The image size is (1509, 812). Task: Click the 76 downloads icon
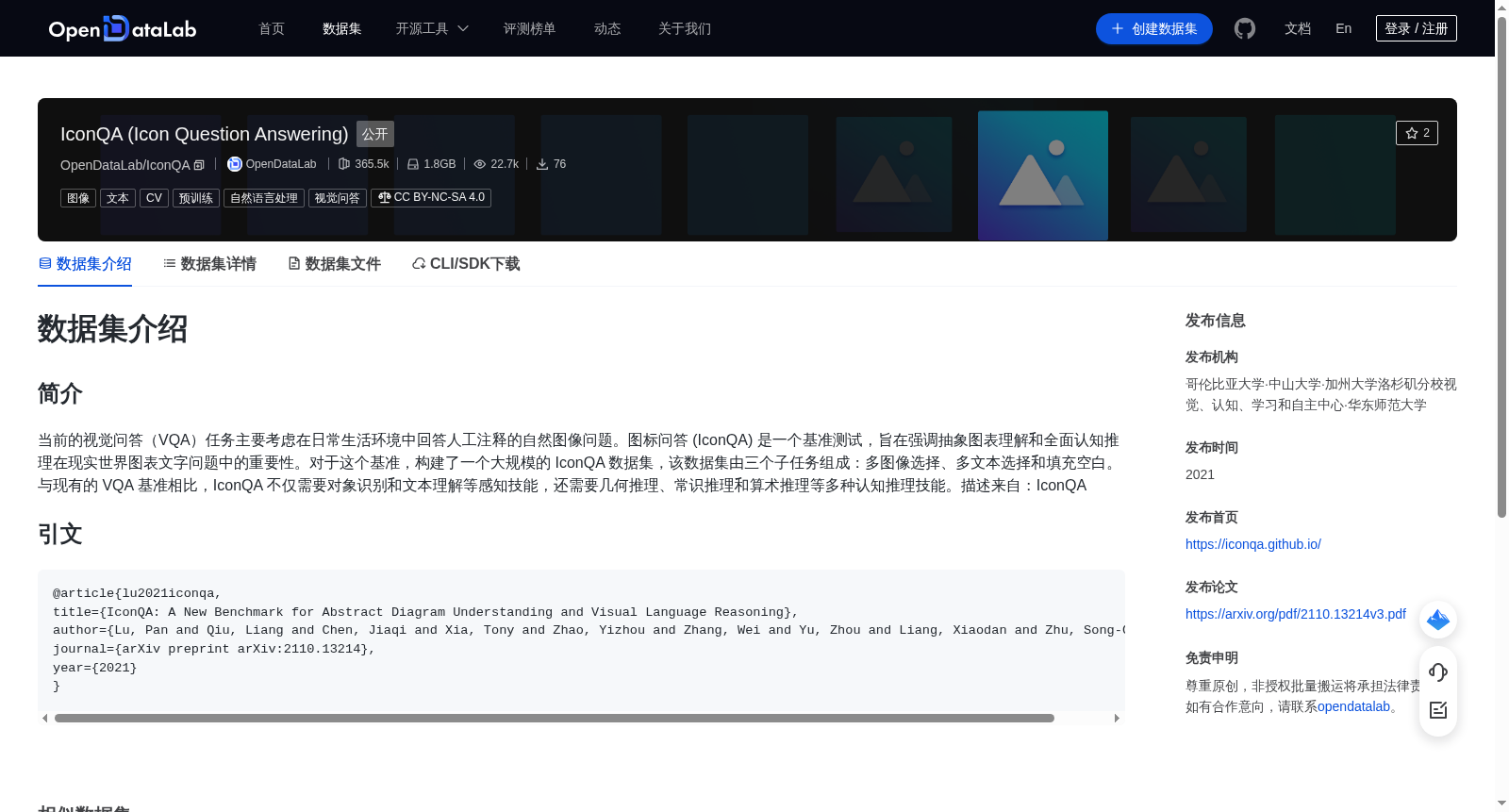(542, 164)
